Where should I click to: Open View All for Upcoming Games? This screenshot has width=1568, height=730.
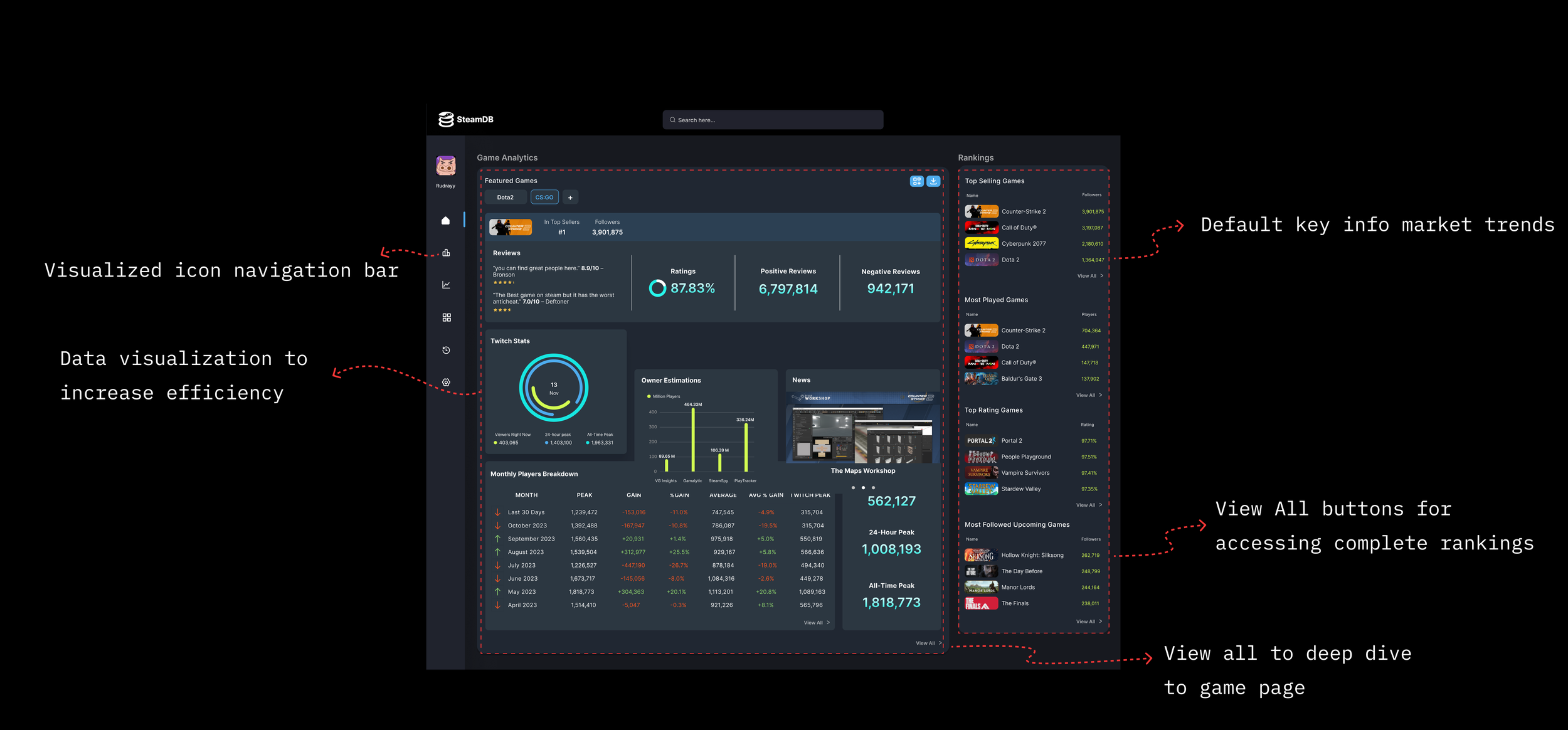(1088, 622)
